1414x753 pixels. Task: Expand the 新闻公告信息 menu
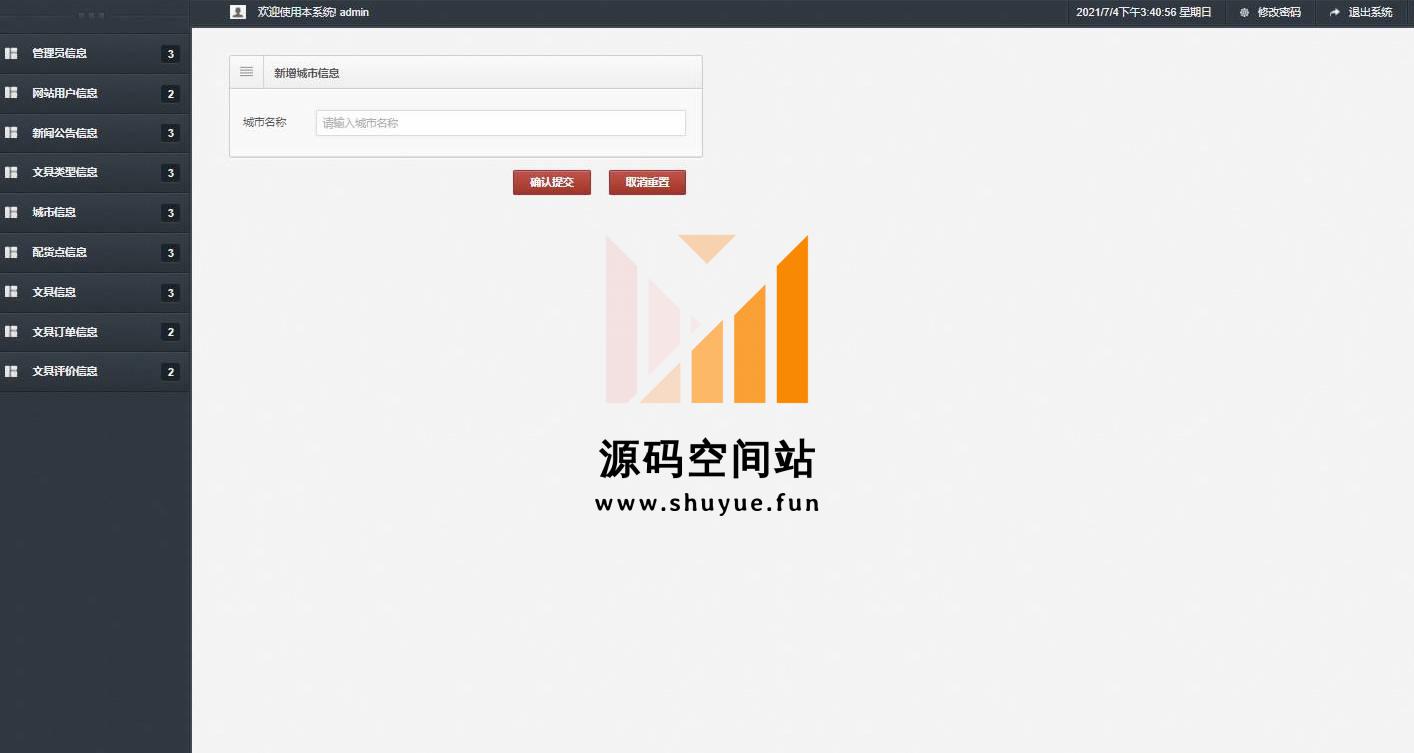coord(95,133)
